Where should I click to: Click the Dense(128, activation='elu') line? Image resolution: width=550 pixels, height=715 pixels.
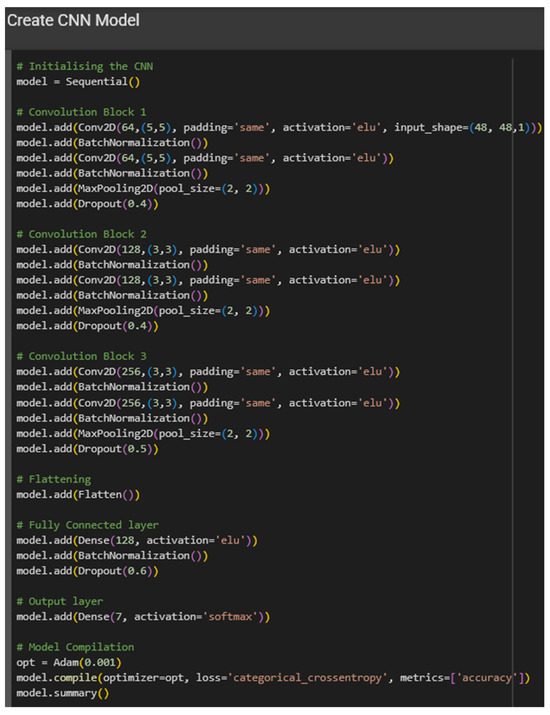(137, 540)
